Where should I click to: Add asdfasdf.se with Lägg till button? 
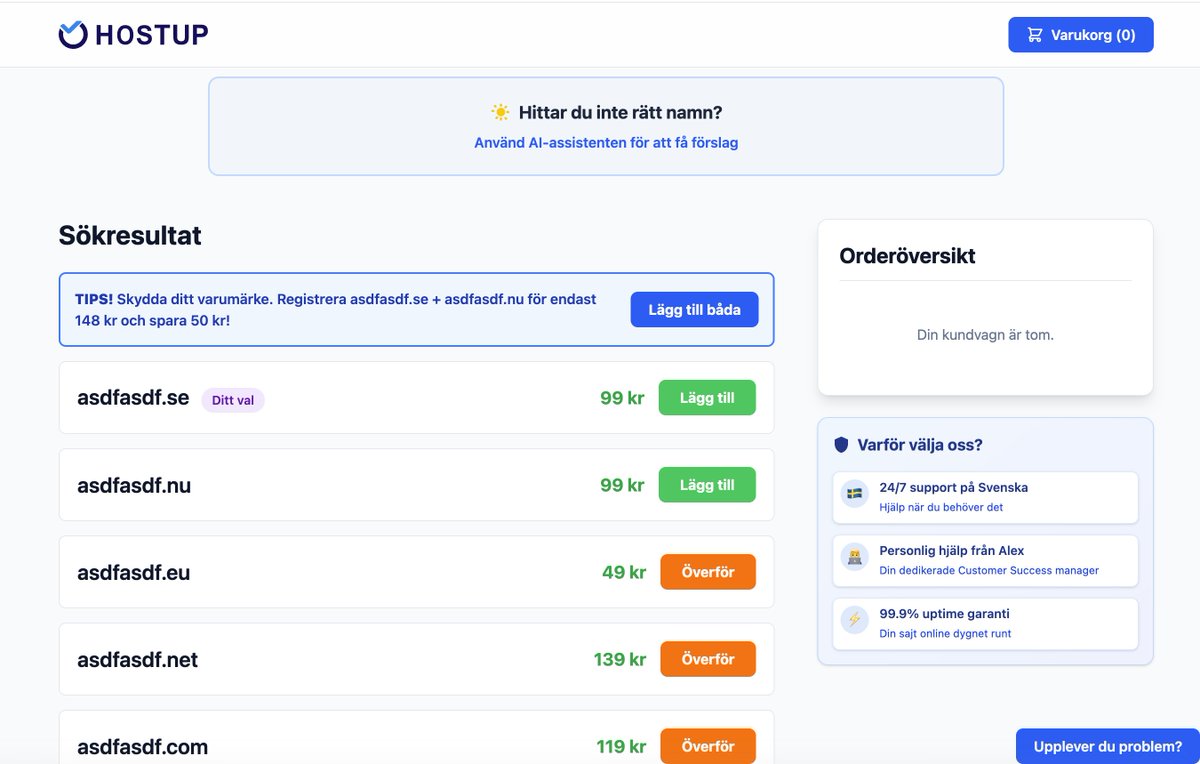pos(707,398)
